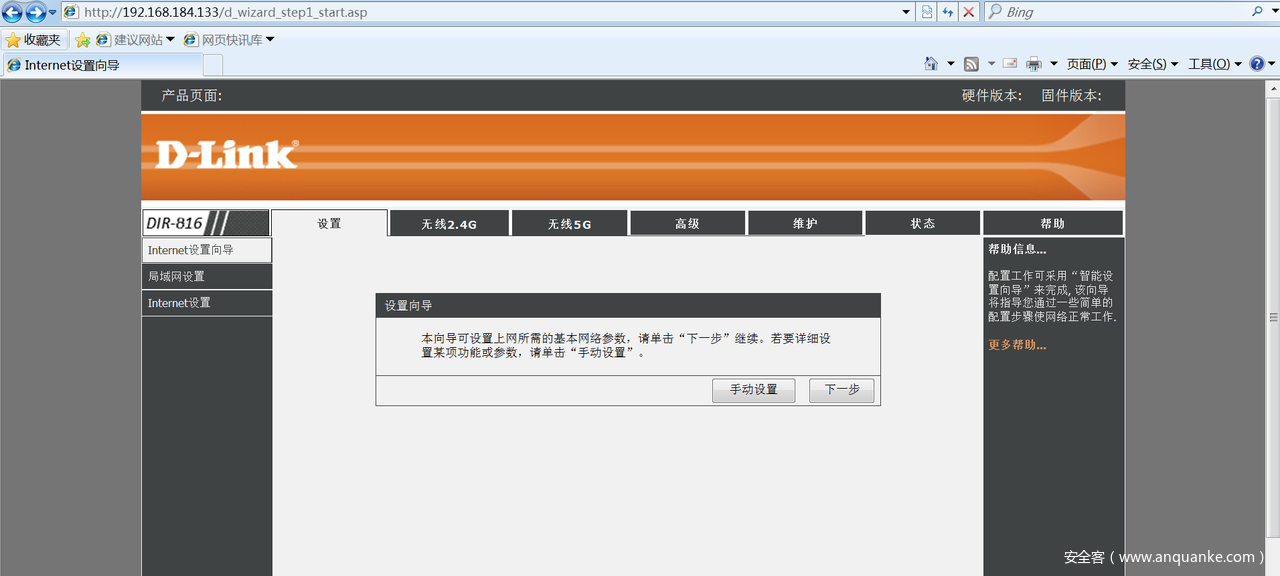Click the 手动设置 button
Screen dimensions: 1280x576
tap(753, 390)
